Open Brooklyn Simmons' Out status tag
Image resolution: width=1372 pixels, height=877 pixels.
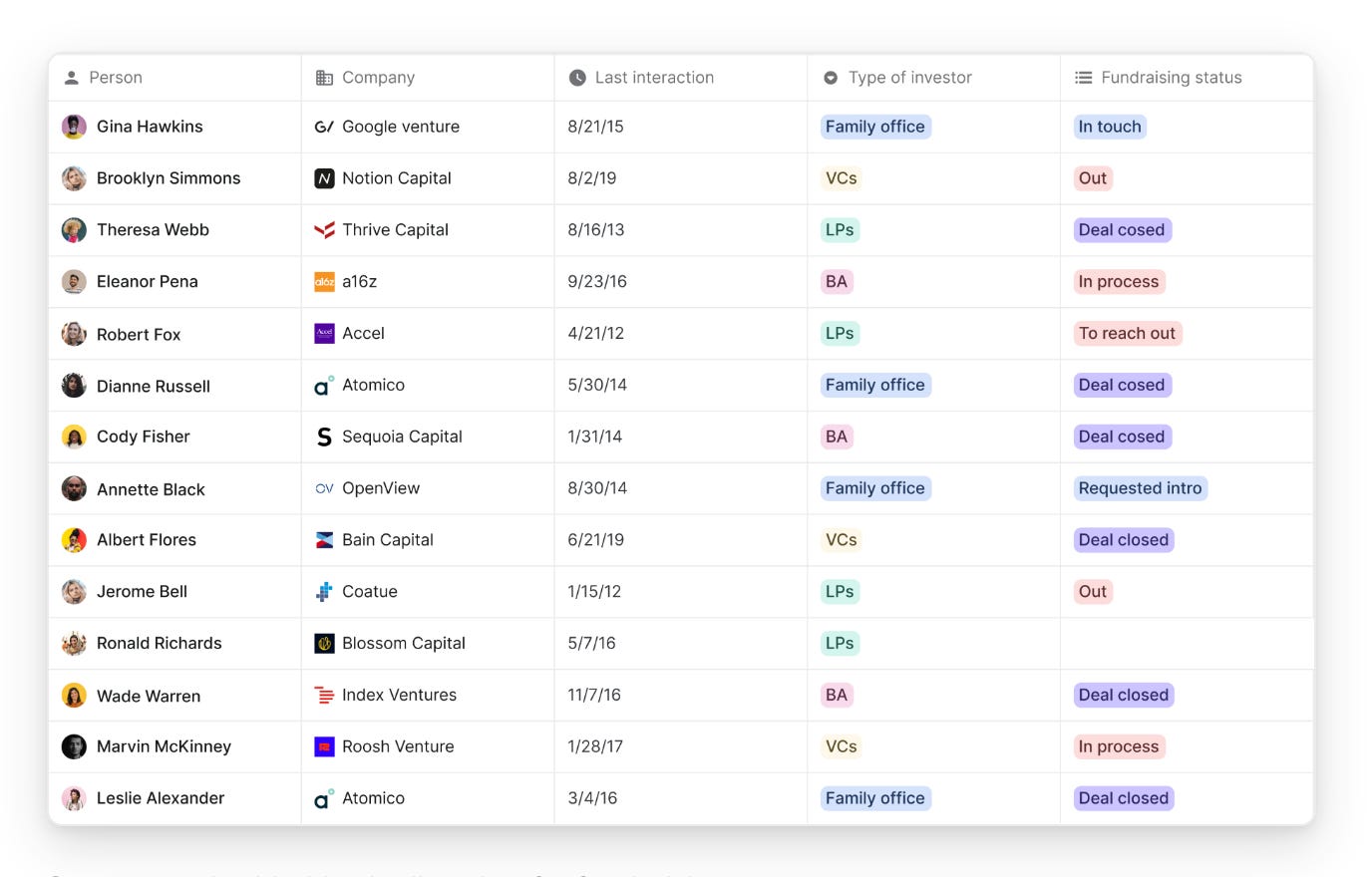pos(1093,178)
